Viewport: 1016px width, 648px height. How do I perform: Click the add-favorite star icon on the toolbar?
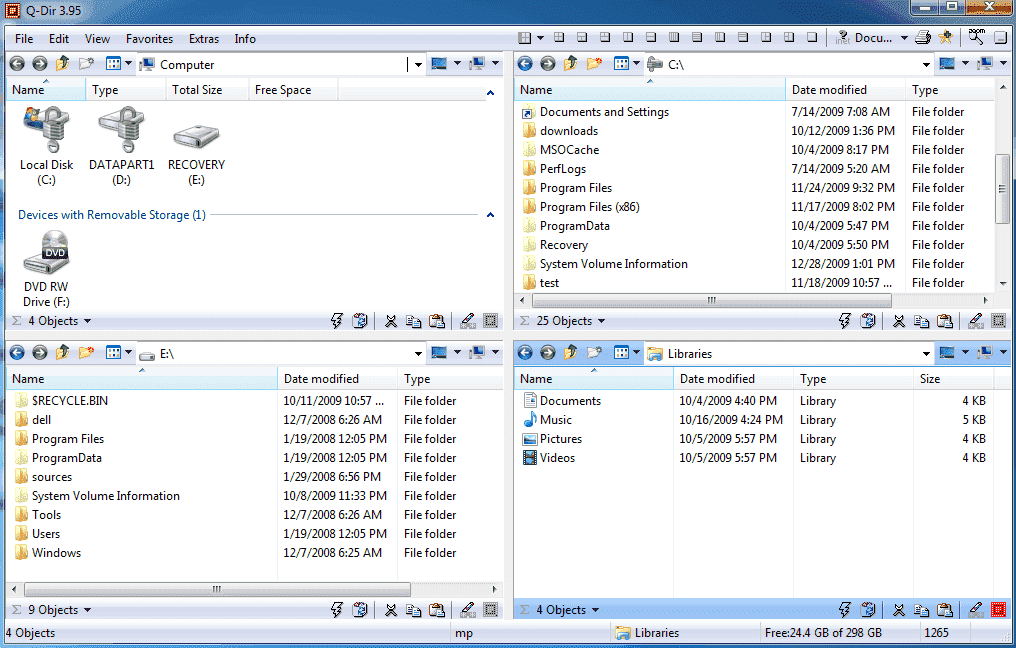click(x=947, y=37)
